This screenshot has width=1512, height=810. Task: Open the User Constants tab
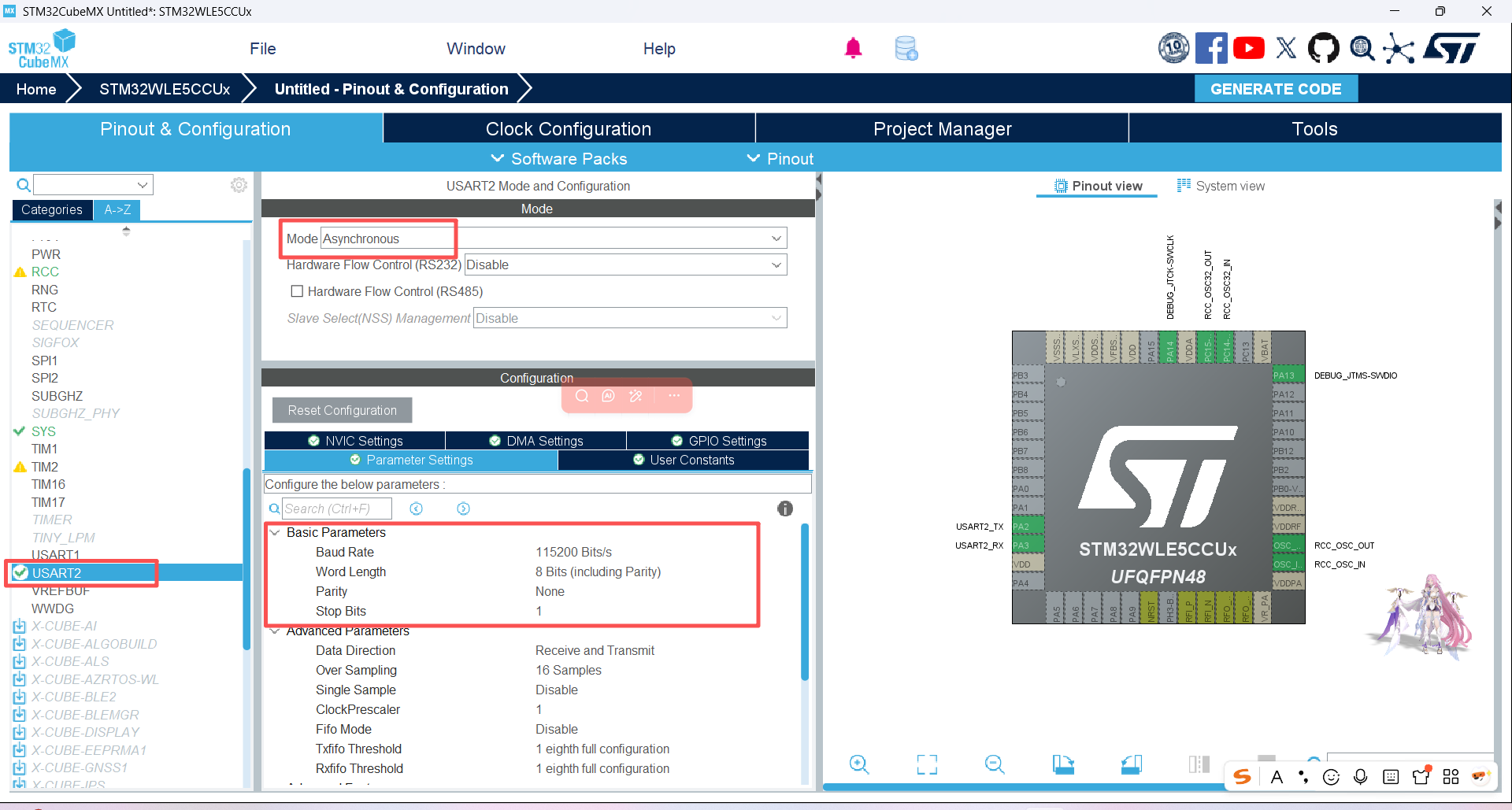pyautogui.click(x=684, y=460)
